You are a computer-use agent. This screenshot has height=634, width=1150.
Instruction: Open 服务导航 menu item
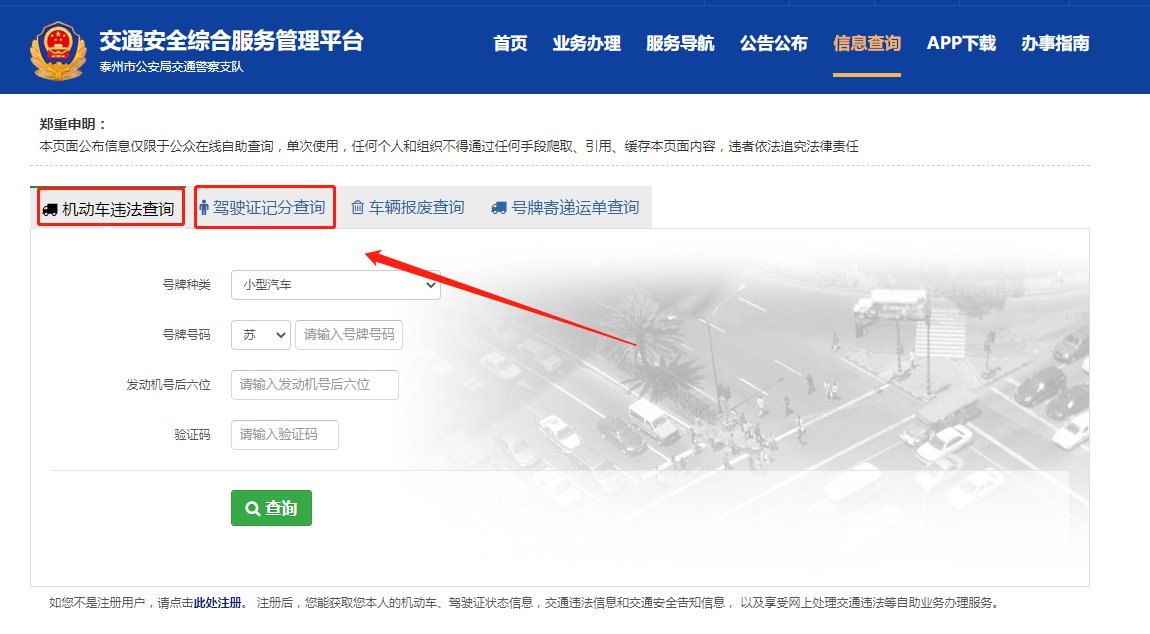(680, 43)
